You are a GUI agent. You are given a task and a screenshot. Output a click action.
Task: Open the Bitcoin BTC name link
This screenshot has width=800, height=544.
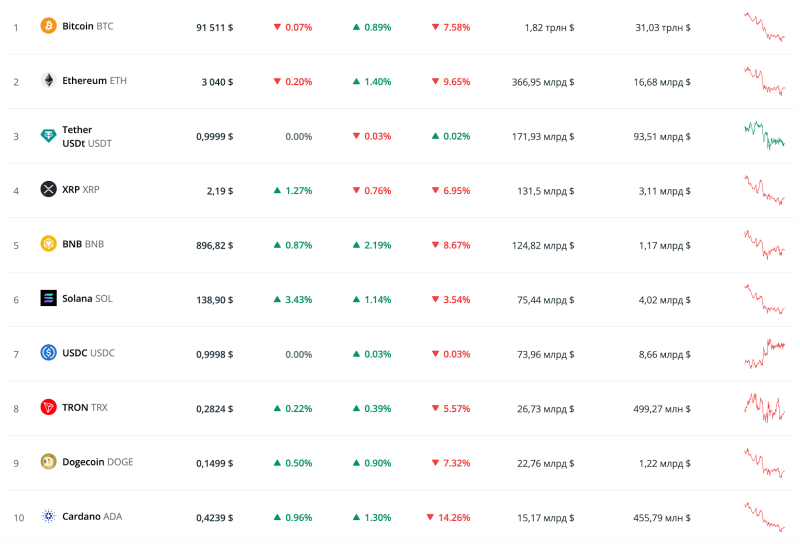(88, 26)
